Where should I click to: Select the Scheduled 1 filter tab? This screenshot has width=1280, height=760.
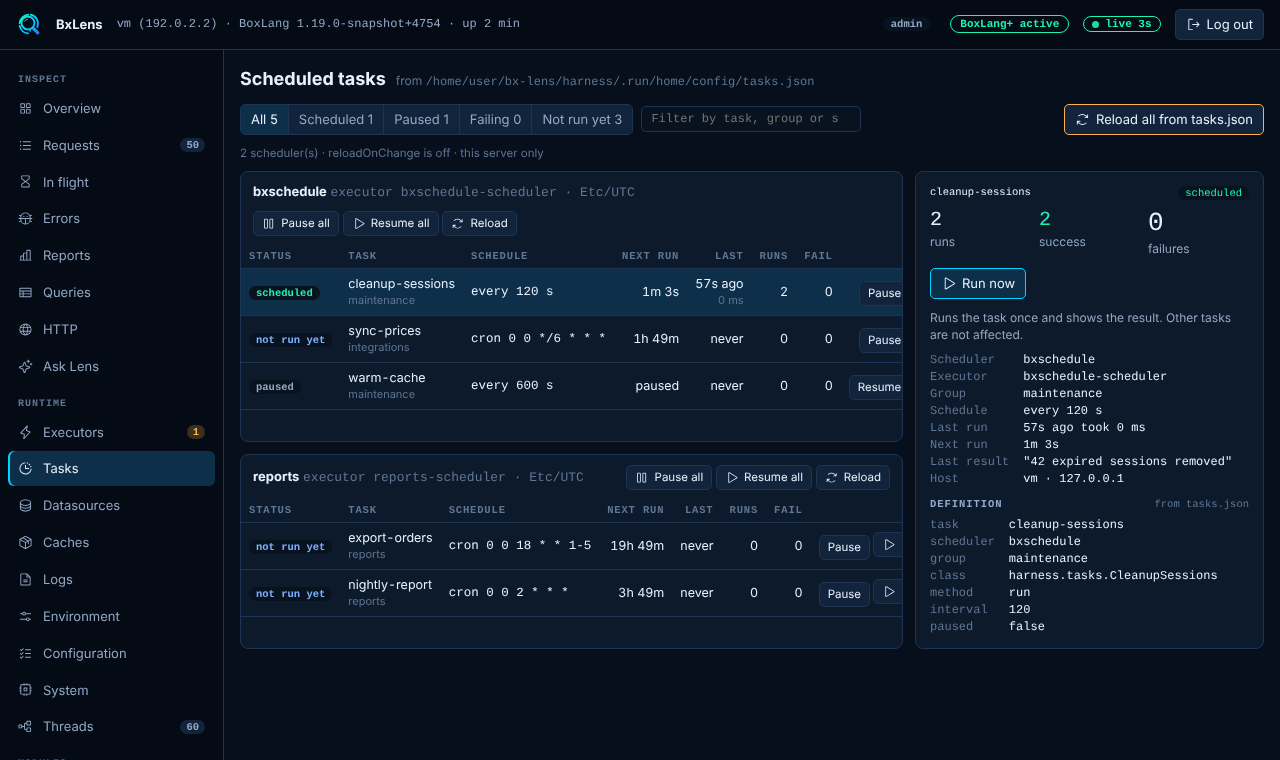pos(336,119)
